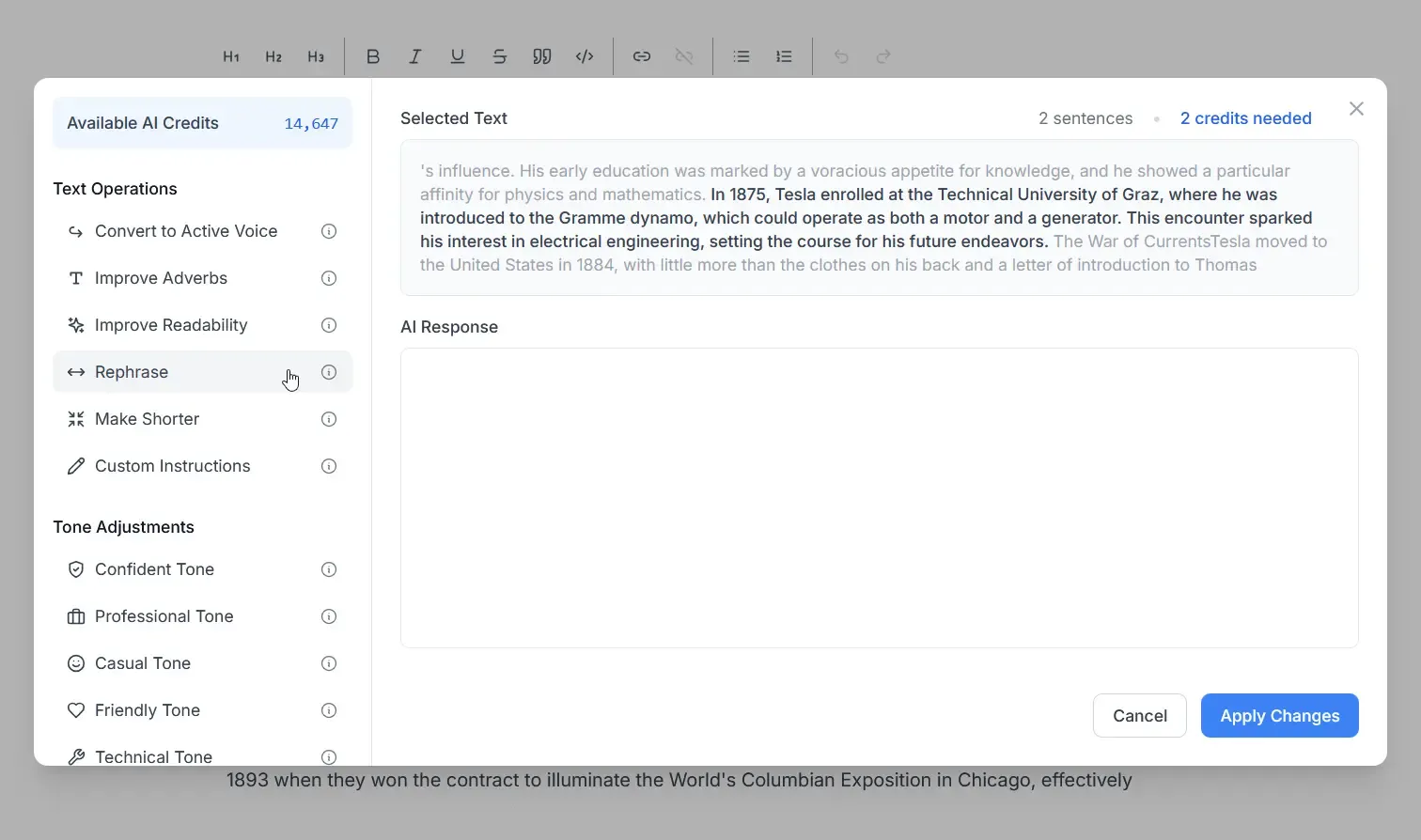
Task: Click info icon next to Casual Tone
Action: pos(329,663)
